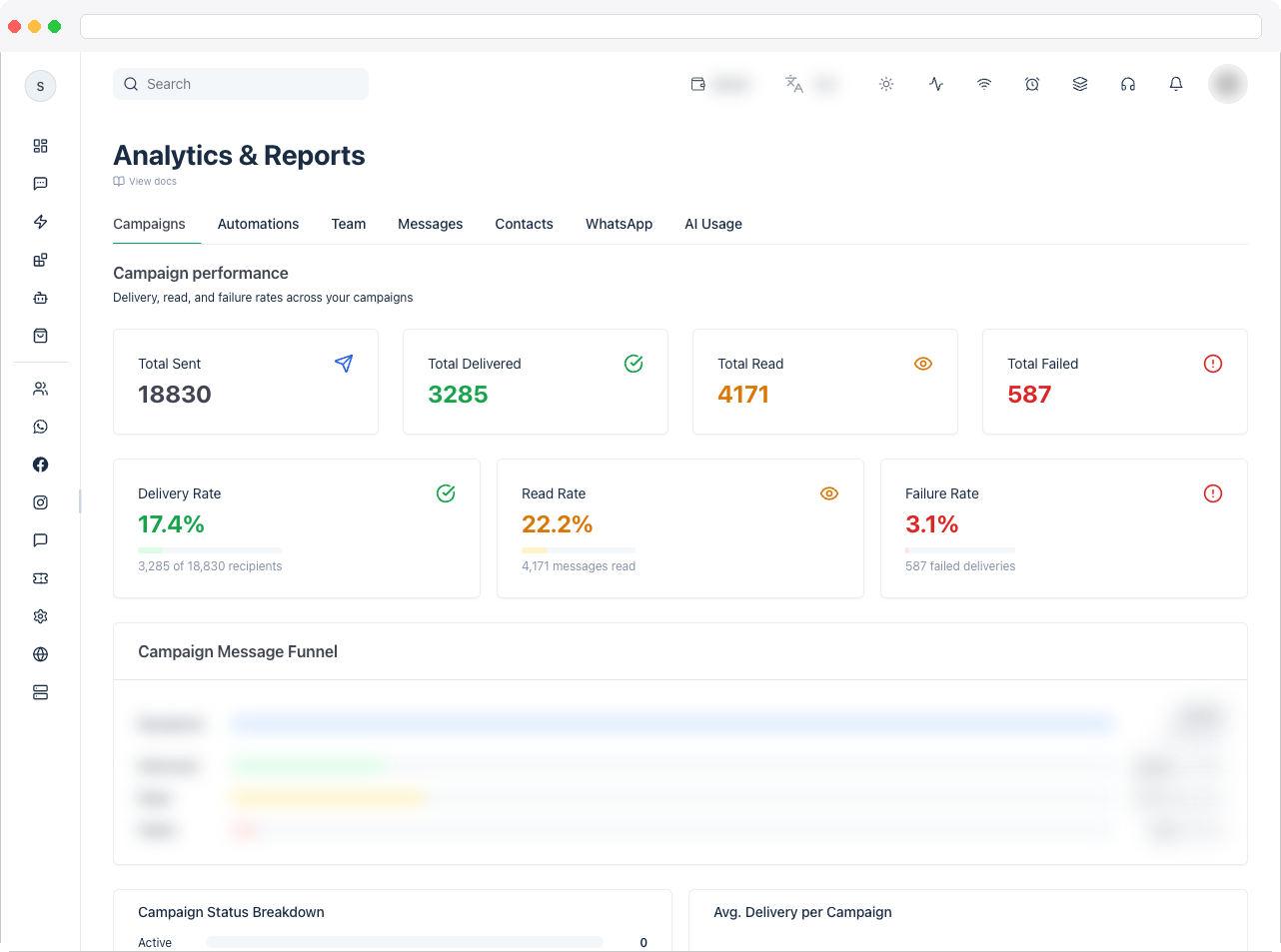Click the eye icon on Total Read card
This screenshot has height=952, width=1281.
point(923,364)
